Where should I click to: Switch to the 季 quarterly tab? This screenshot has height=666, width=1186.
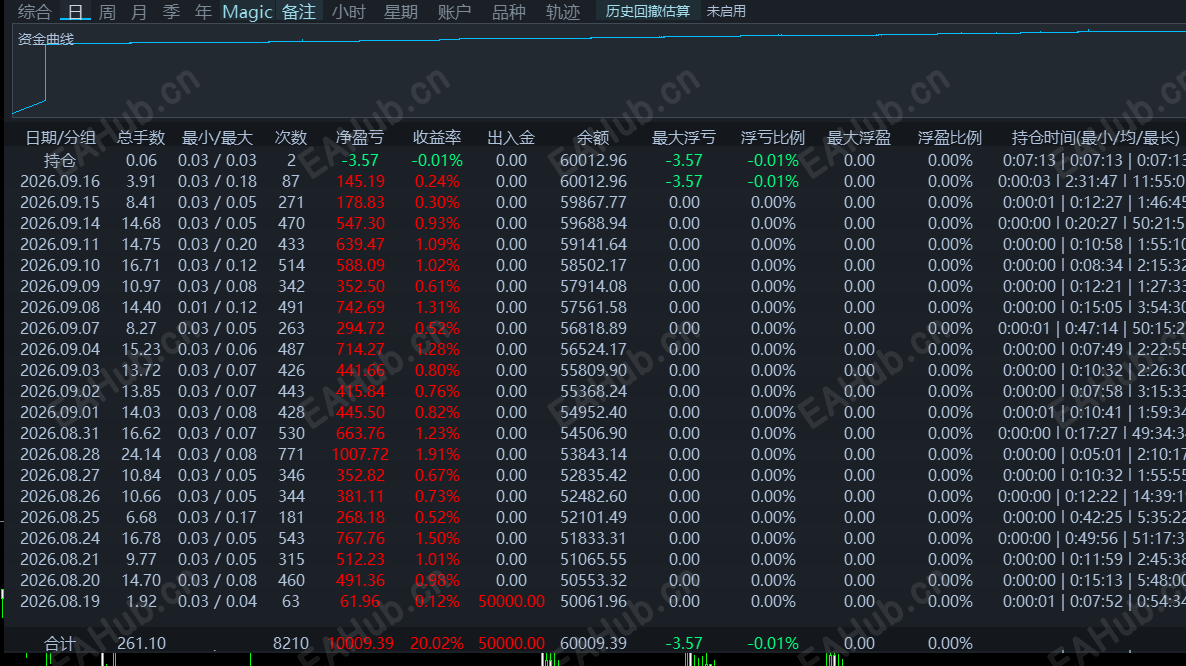coord(171,11)
